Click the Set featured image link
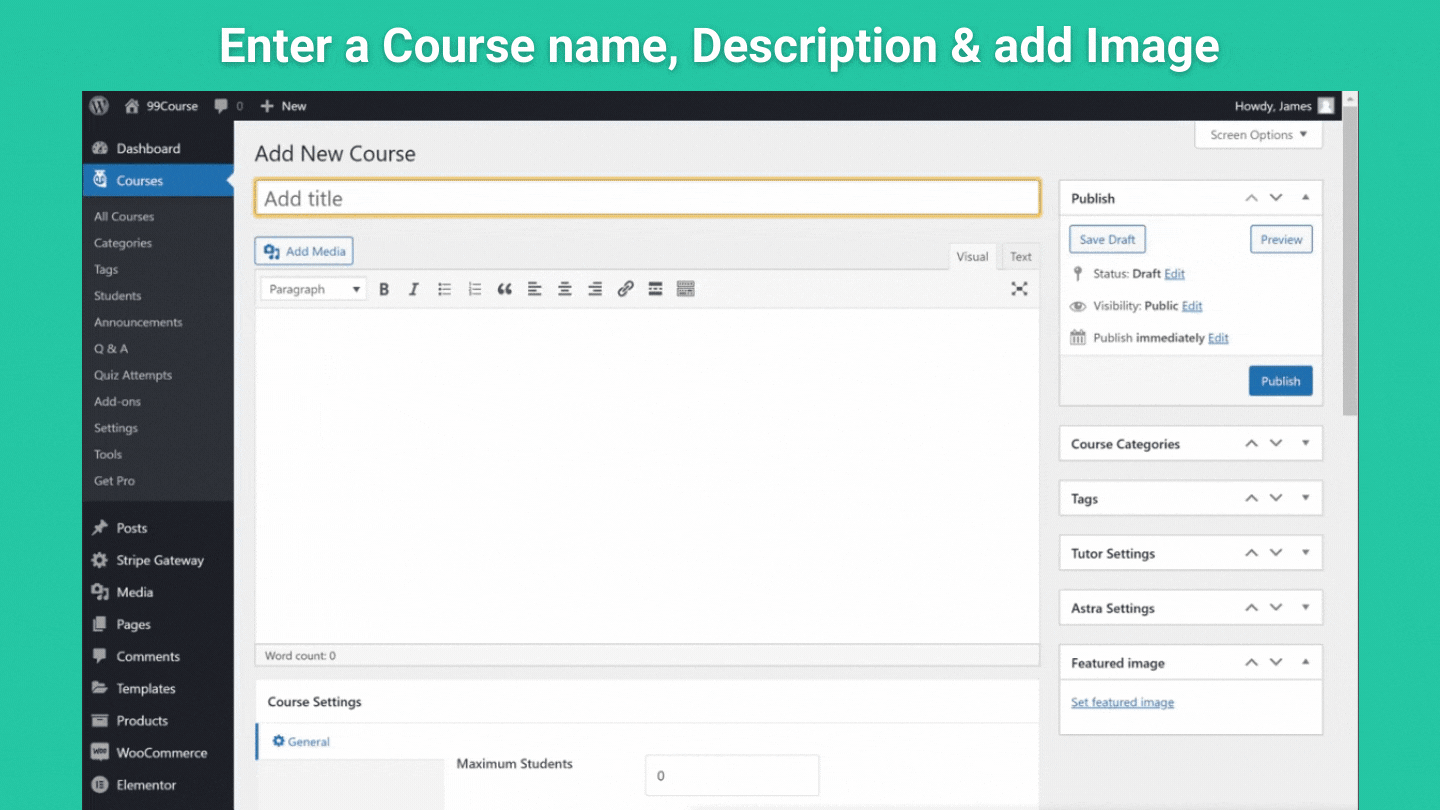 pos(1122,702)
